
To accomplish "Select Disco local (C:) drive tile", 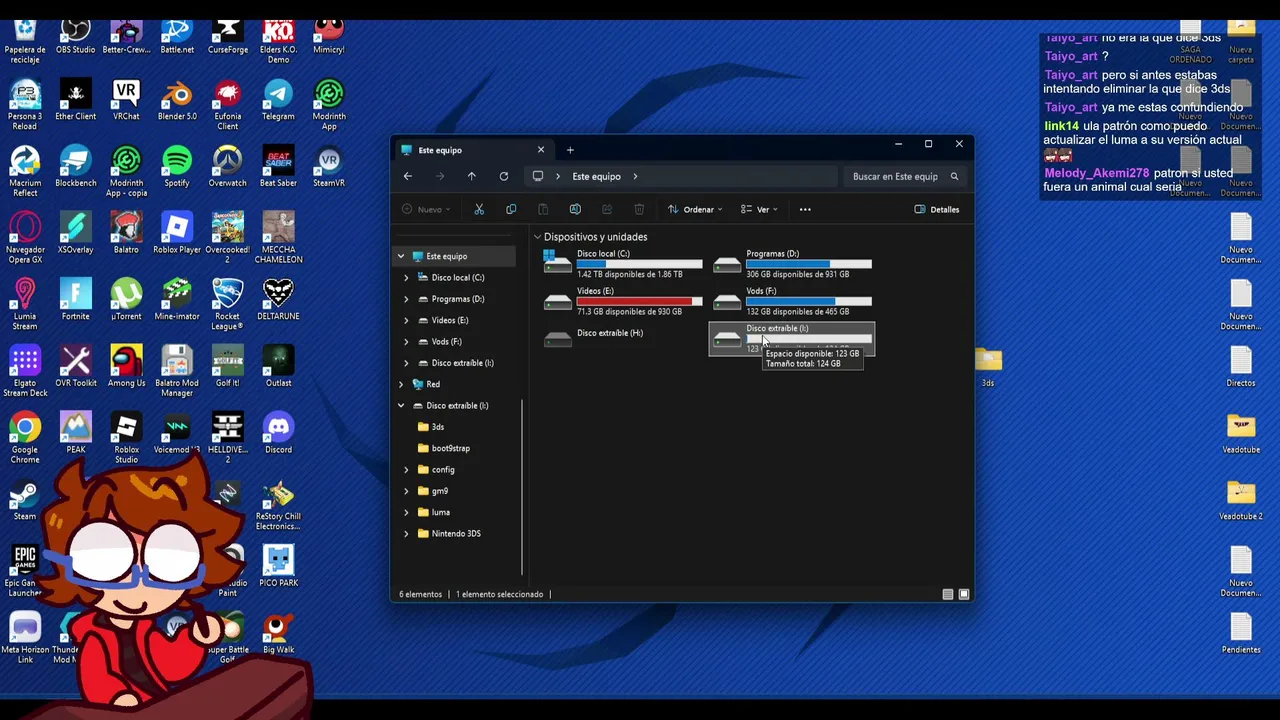I will point(622,264).
